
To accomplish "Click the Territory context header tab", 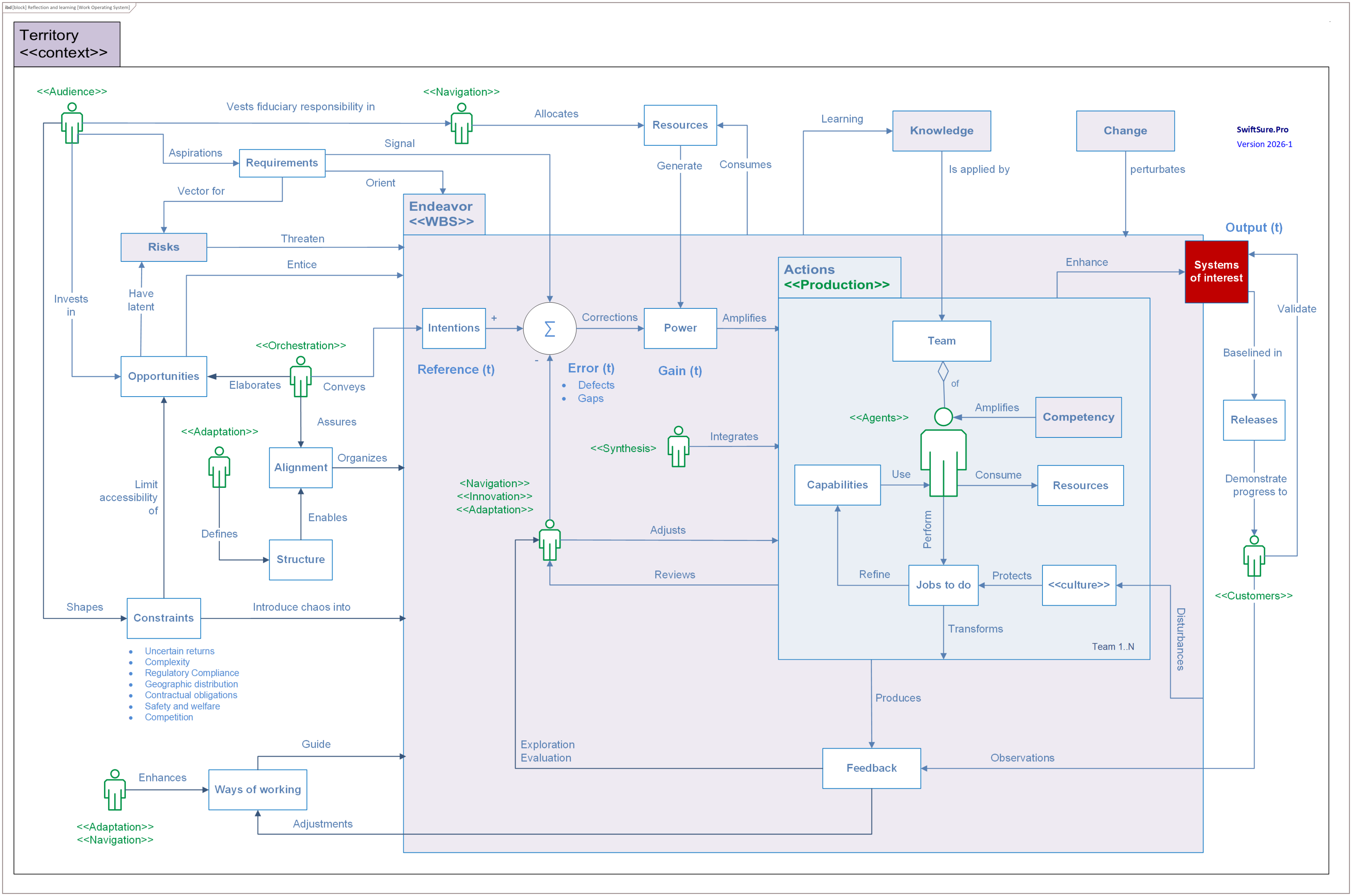I will point(67,44).
